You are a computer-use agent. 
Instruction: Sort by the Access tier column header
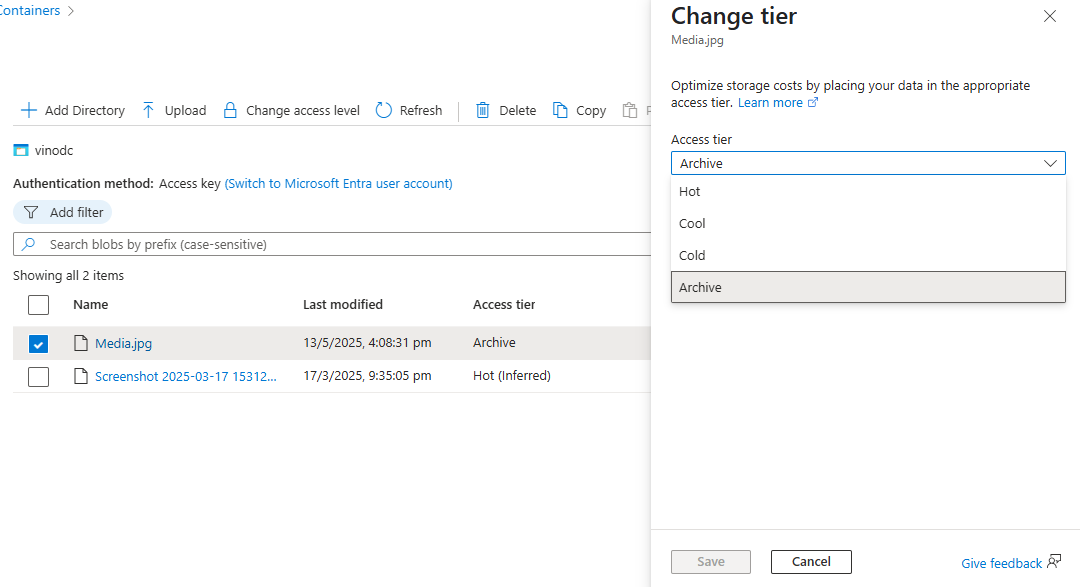click(x=504, y=305)
